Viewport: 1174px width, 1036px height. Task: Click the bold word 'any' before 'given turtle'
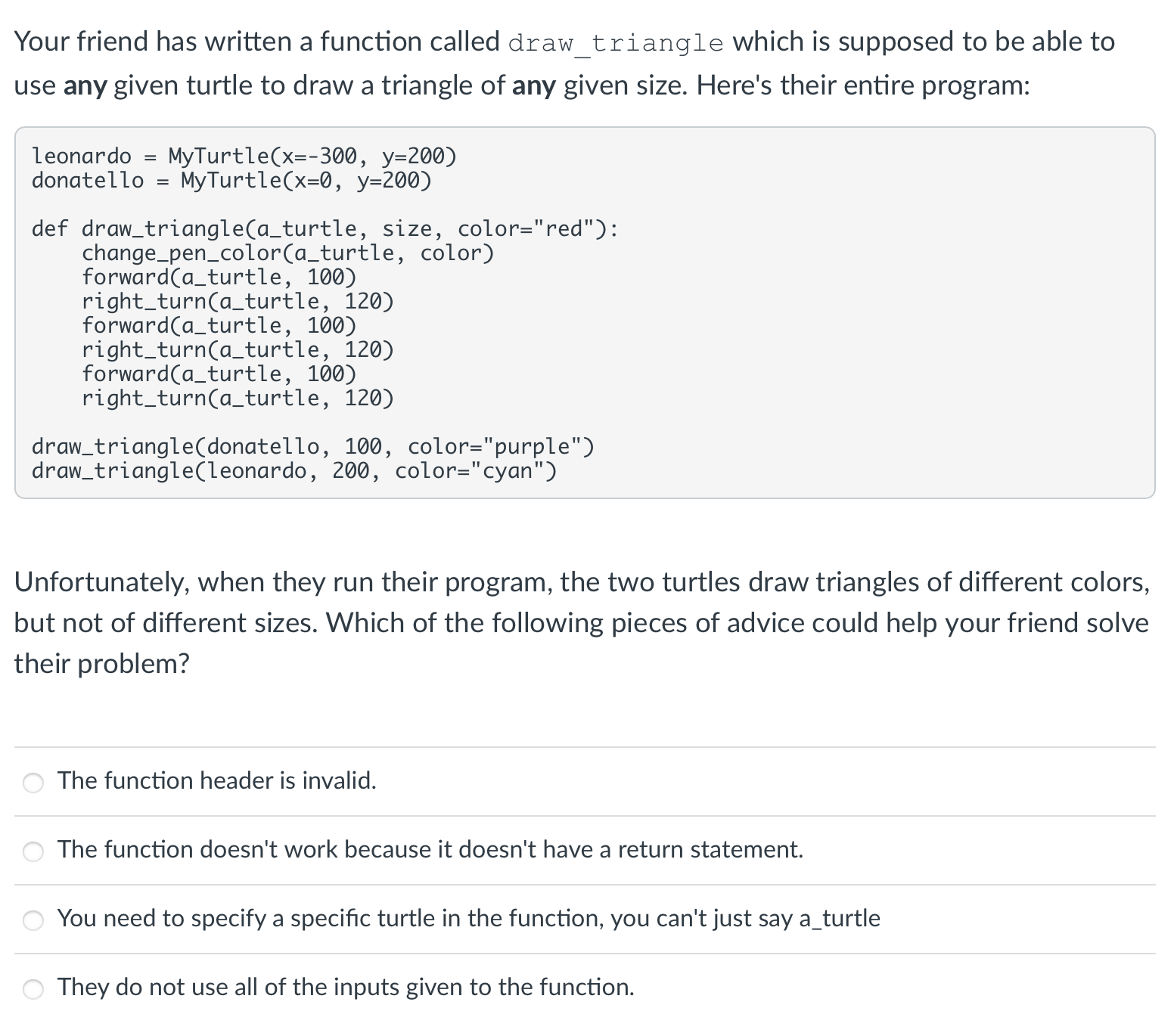pos(85,86)
